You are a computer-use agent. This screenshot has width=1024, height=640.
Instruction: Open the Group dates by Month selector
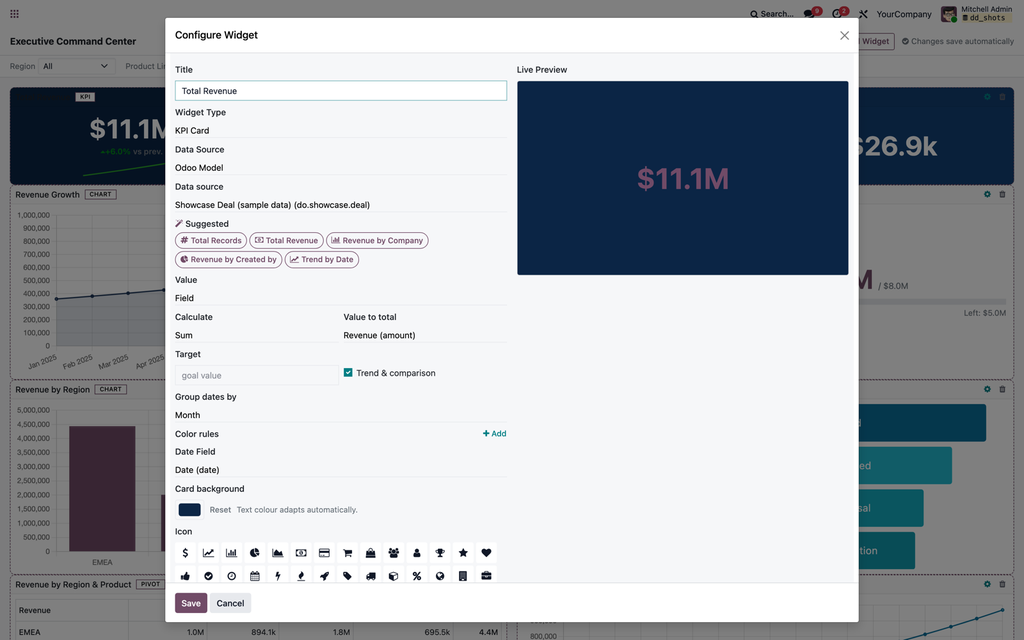pyautogui.click(x=340, y=415)
